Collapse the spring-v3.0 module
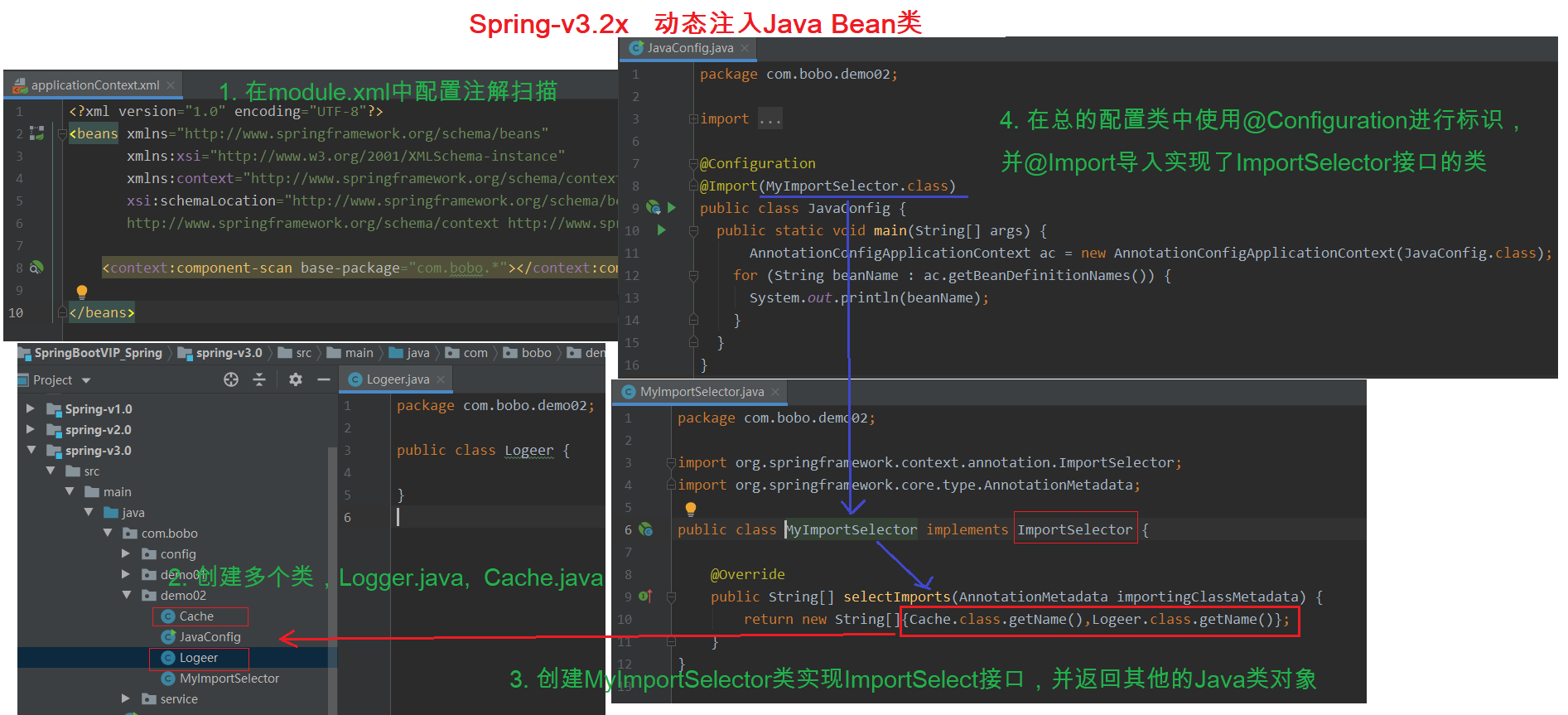The image size is (1568, 715). (31, 450)
